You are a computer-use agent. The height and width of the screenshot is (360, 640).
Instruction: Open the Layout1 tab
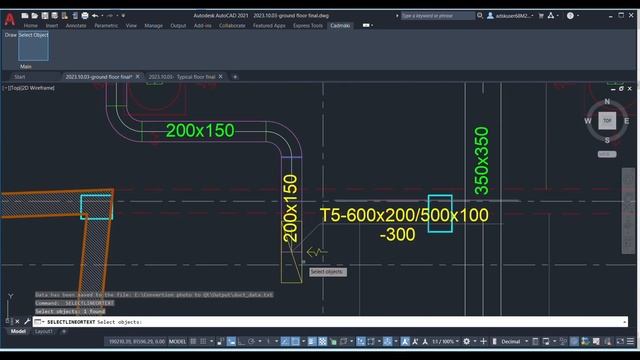coord(44,331)
